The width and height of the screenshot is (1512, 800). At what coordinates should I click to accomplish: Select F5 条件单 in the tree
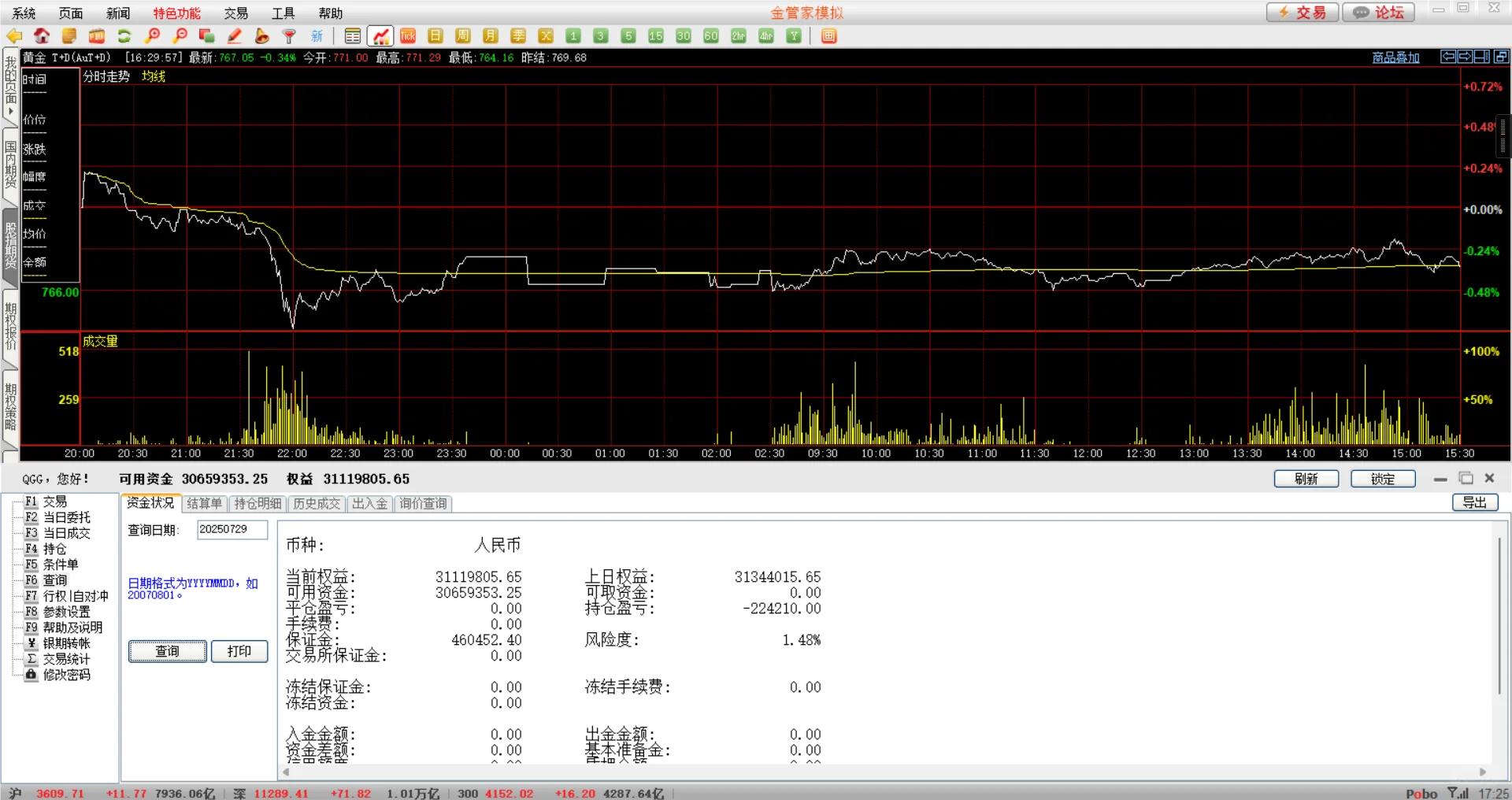pos(52,565)
